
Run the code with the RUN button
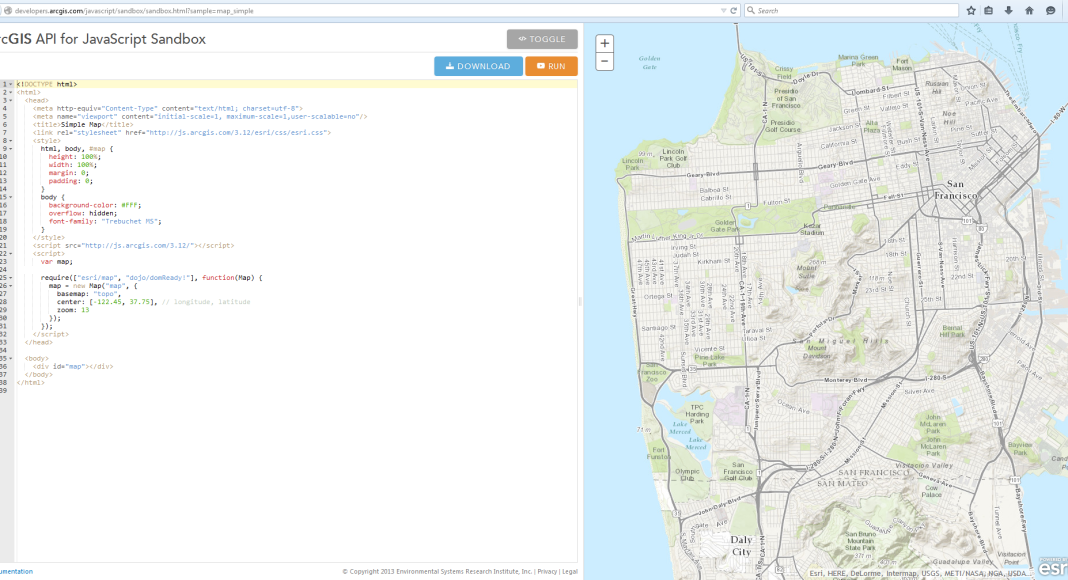pos(551,66)
